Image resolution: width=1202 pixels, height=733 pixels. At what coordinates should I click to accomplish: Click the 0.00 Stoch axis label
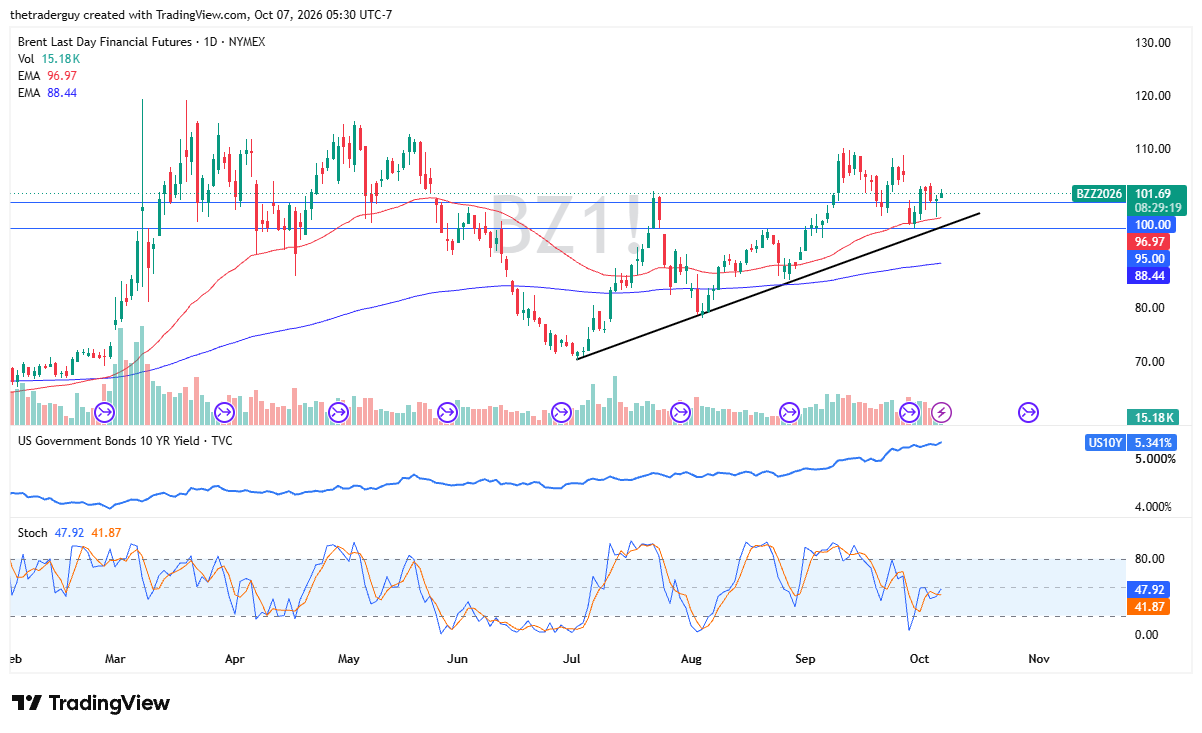1147,635
